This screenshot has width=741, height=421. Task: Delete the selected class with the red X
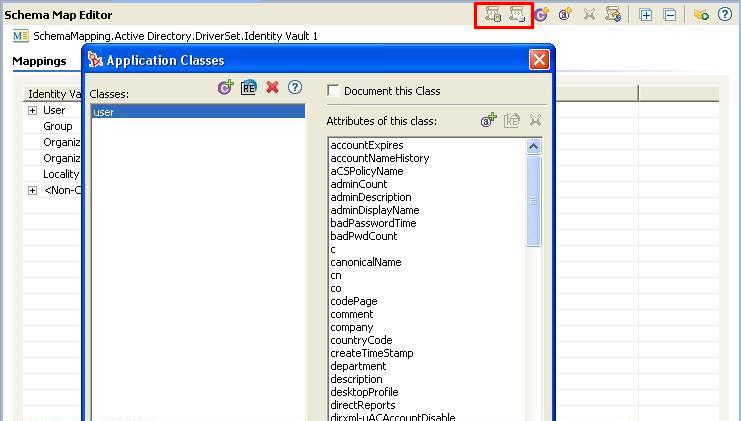(272, 87)
